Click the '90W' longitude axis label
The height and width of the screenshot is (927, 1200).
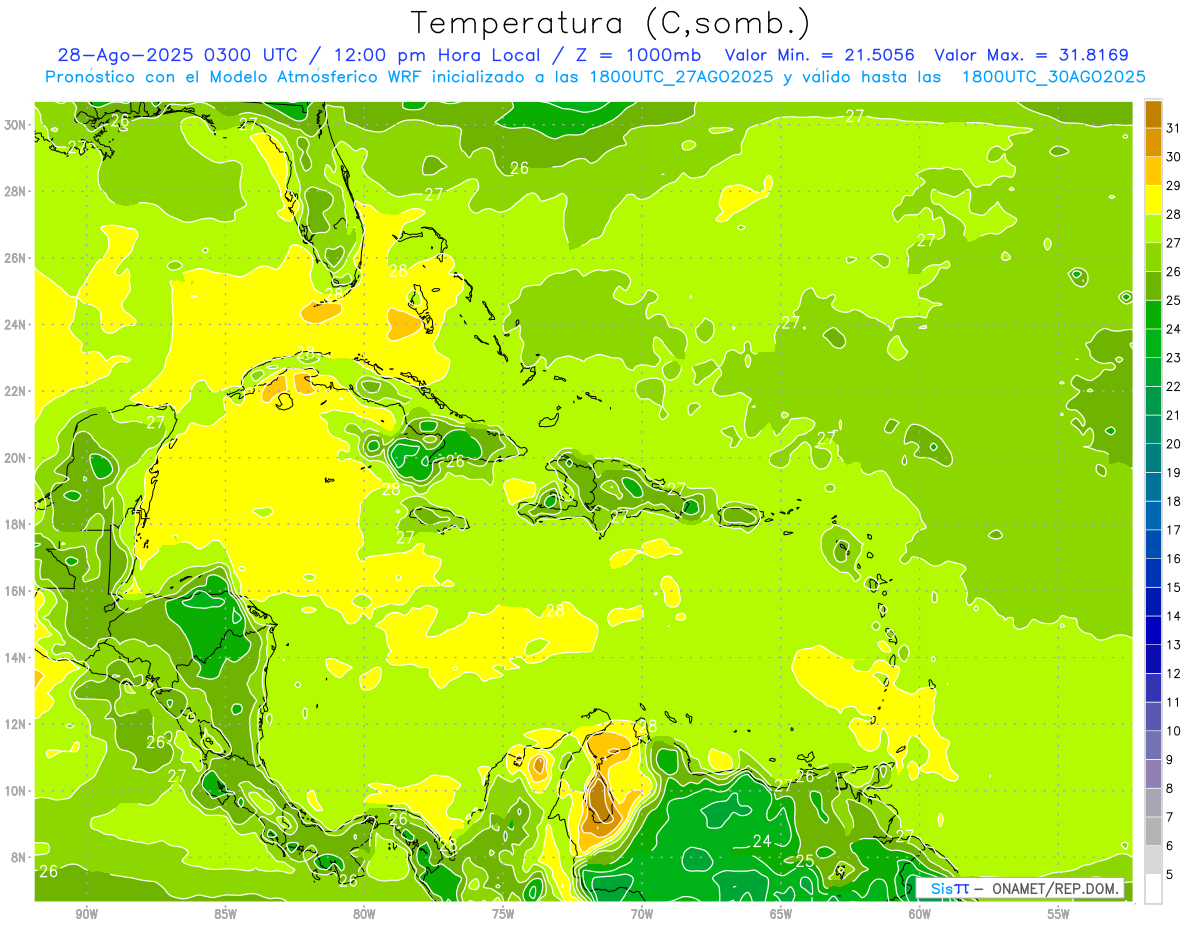[x=87, y=914]
